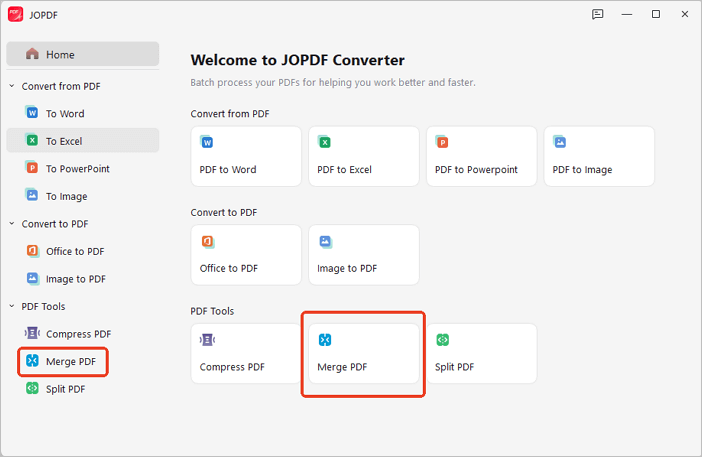Image resolution: width=702 pixels, height=457 pixels.
Task: Minimize the JOPDF window
Action: point(627,14)
